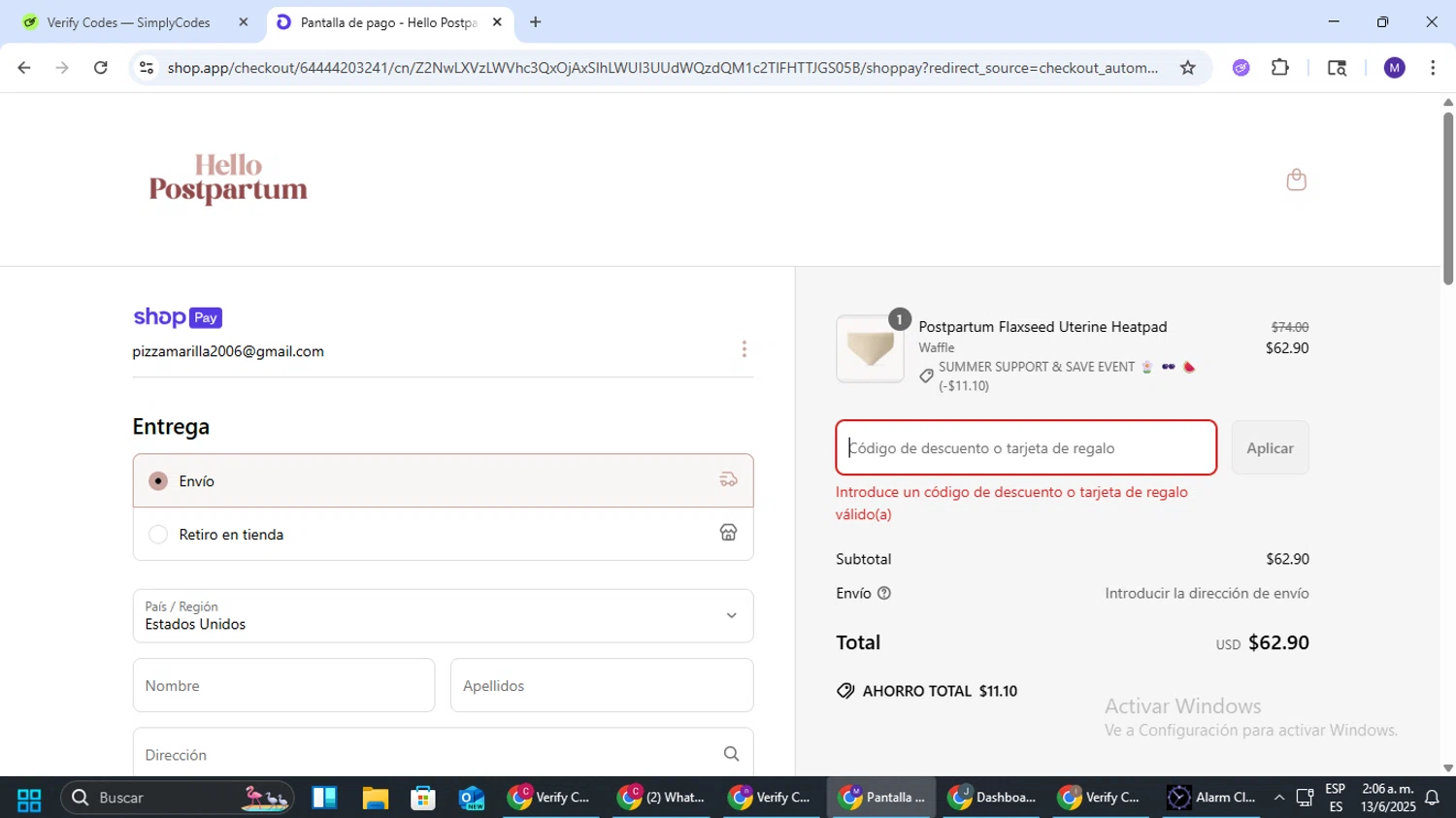Reload the checkout page
This screenshot has width=1456, height=818.
tap(100, 67)
